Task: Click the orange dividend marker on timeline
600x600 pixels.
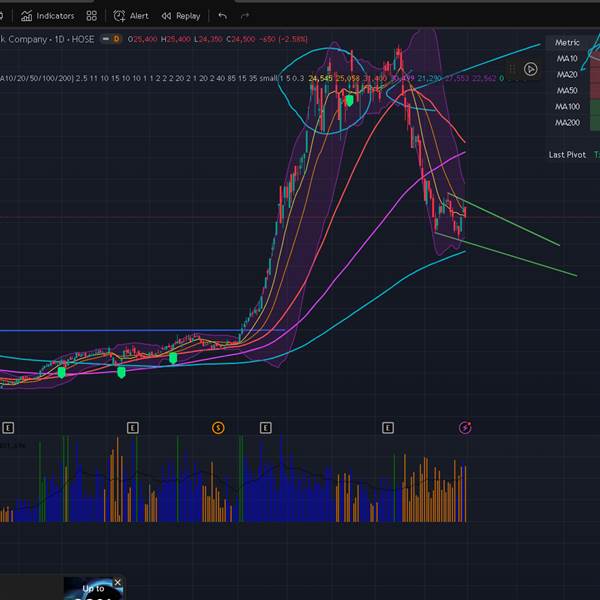Action: (x=218, y=428)
